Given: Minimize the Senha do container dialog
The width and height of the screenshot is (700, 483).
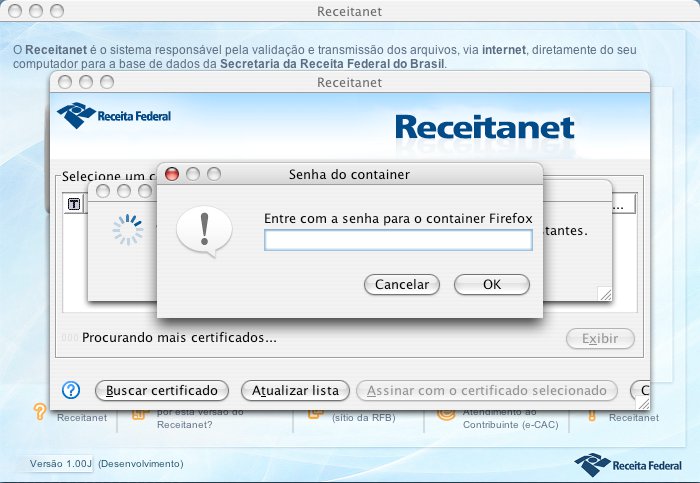Looking at the screenshot, I should click(x=193, y=174).
